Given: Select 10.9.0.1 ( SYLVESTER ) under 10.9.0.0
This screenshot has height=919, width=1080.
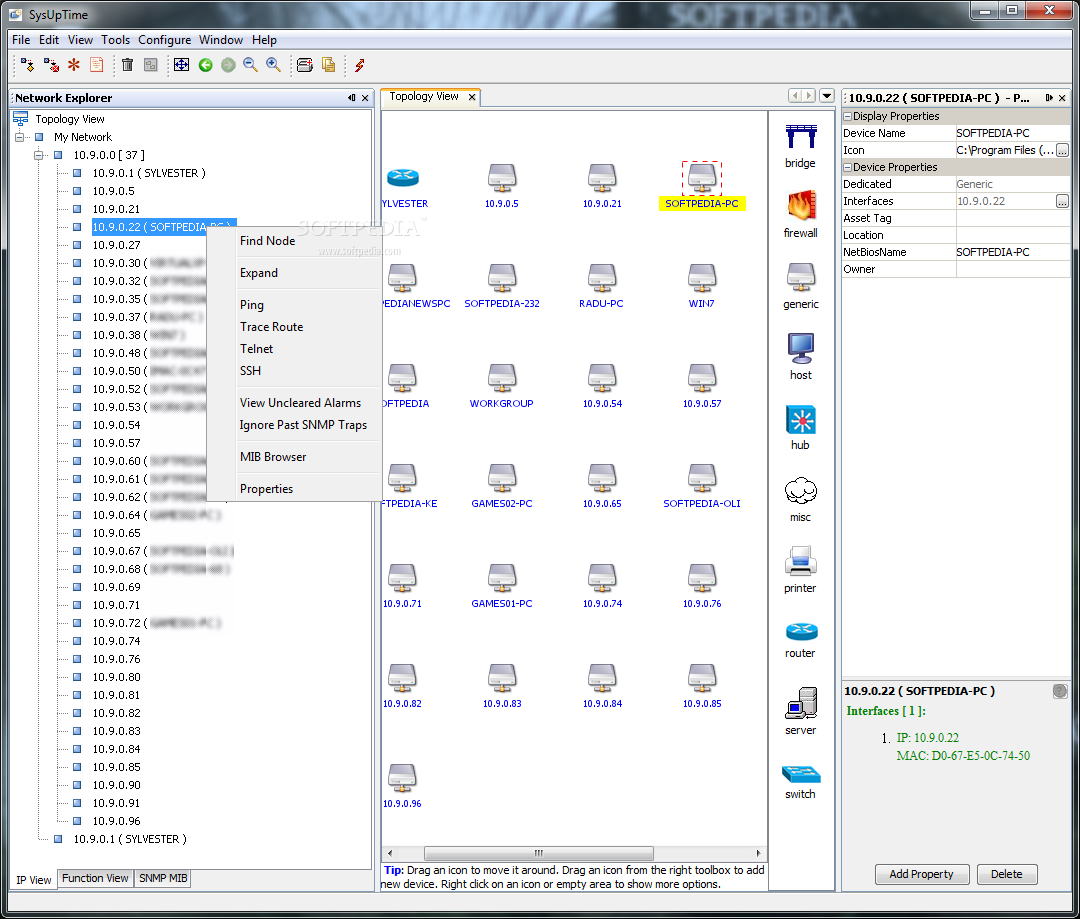Looking at the screenshot, I should [149, 173].
